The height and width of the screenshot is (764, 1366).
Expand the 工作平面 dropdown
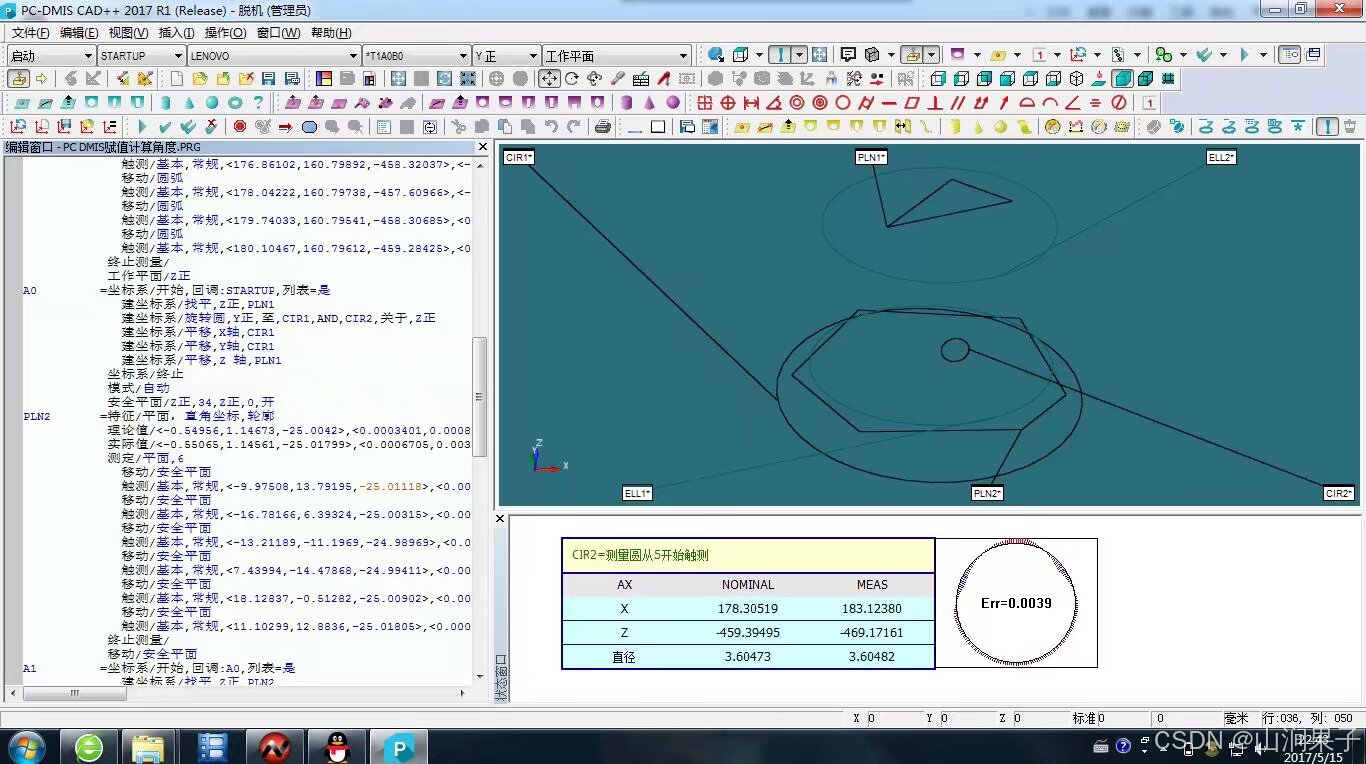(x=684, y=56)
